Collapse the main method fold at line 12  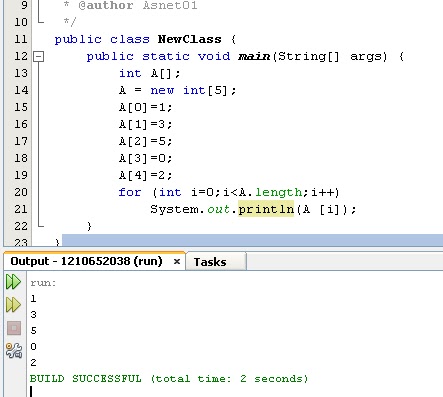tap(39, 57)
